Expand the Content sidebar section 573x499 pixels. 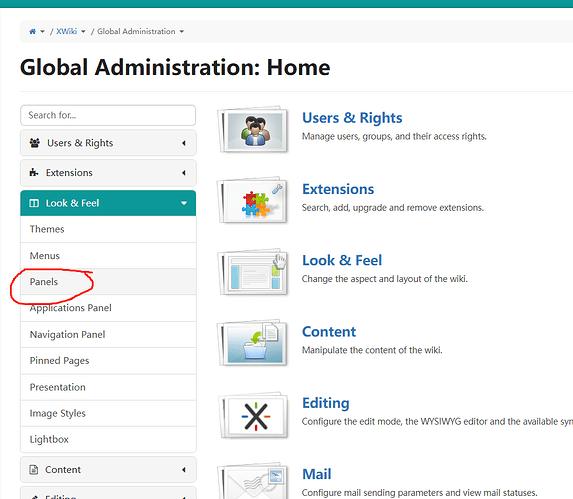tap(108, 469)
